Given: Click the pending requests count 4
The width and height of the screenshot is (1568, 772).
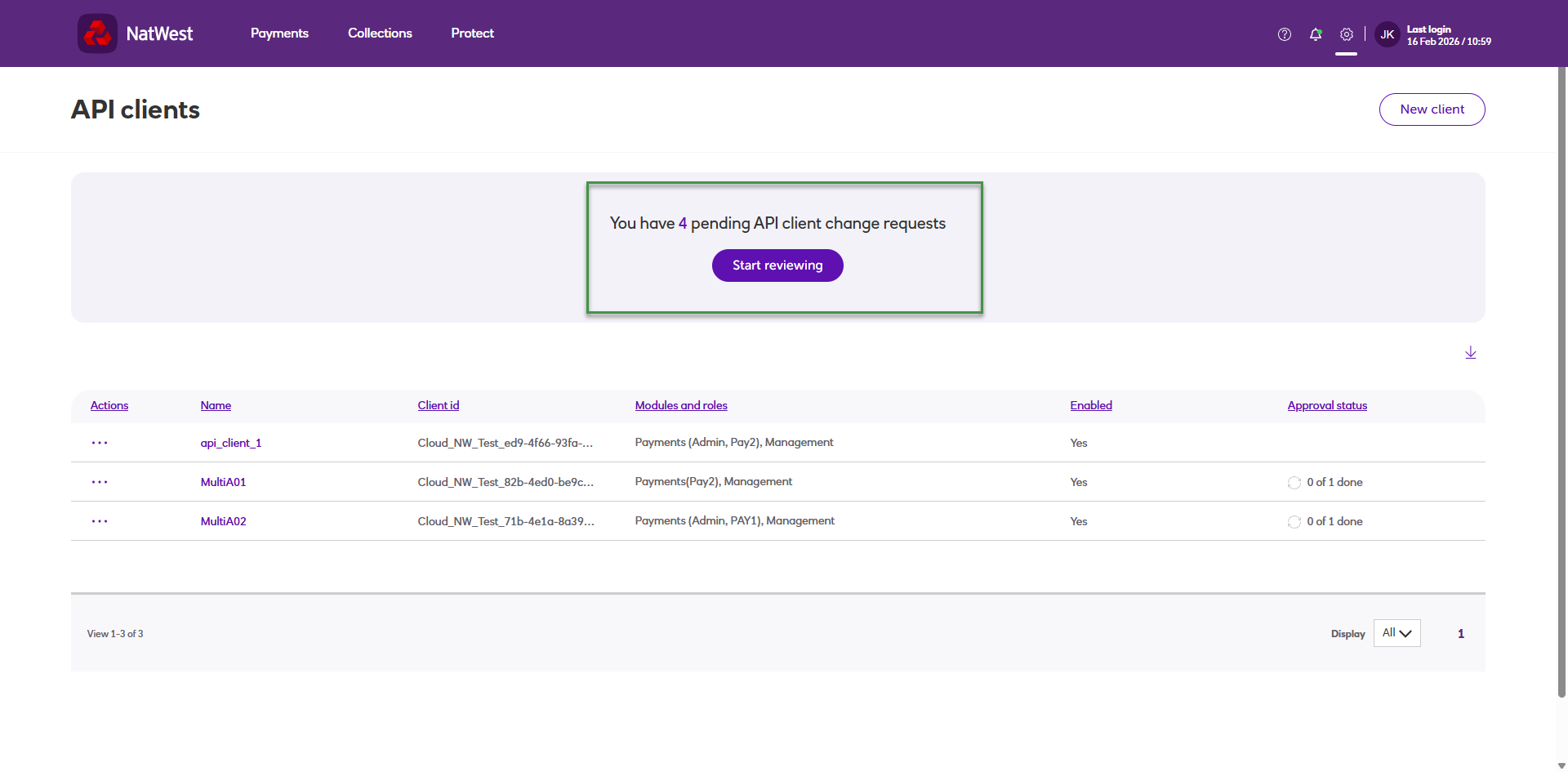Looking at the screenshot, I should (x=683, y=223).
